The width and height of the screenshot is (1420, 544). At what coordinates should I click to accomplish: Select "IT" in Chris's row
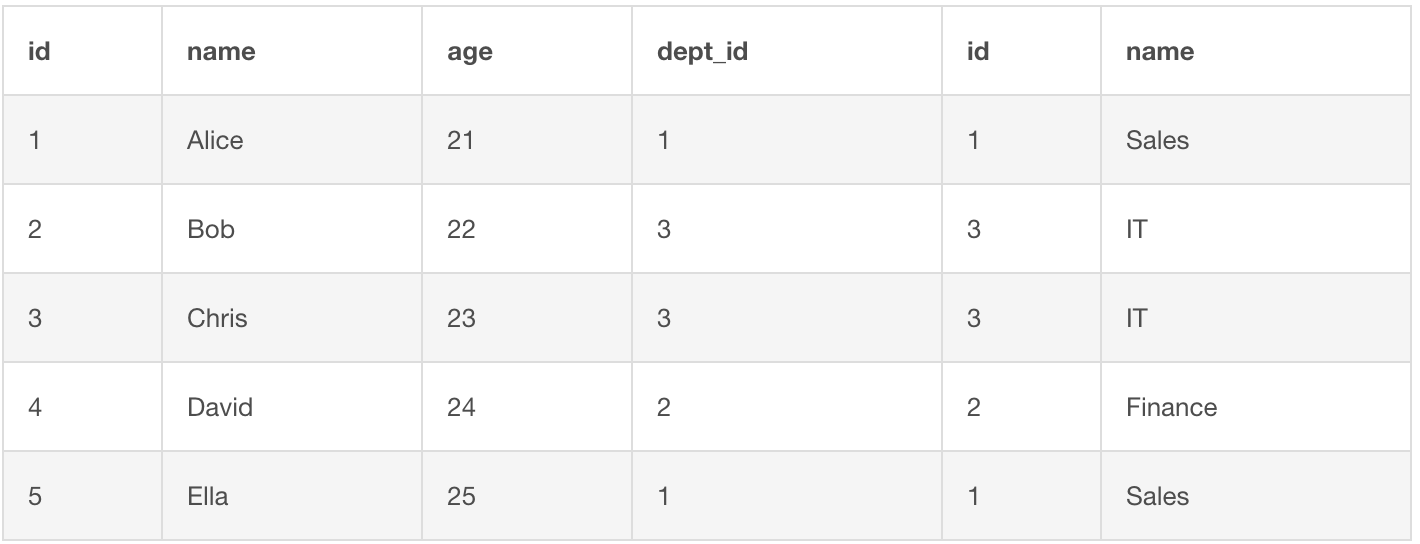tap(1137, 318)
